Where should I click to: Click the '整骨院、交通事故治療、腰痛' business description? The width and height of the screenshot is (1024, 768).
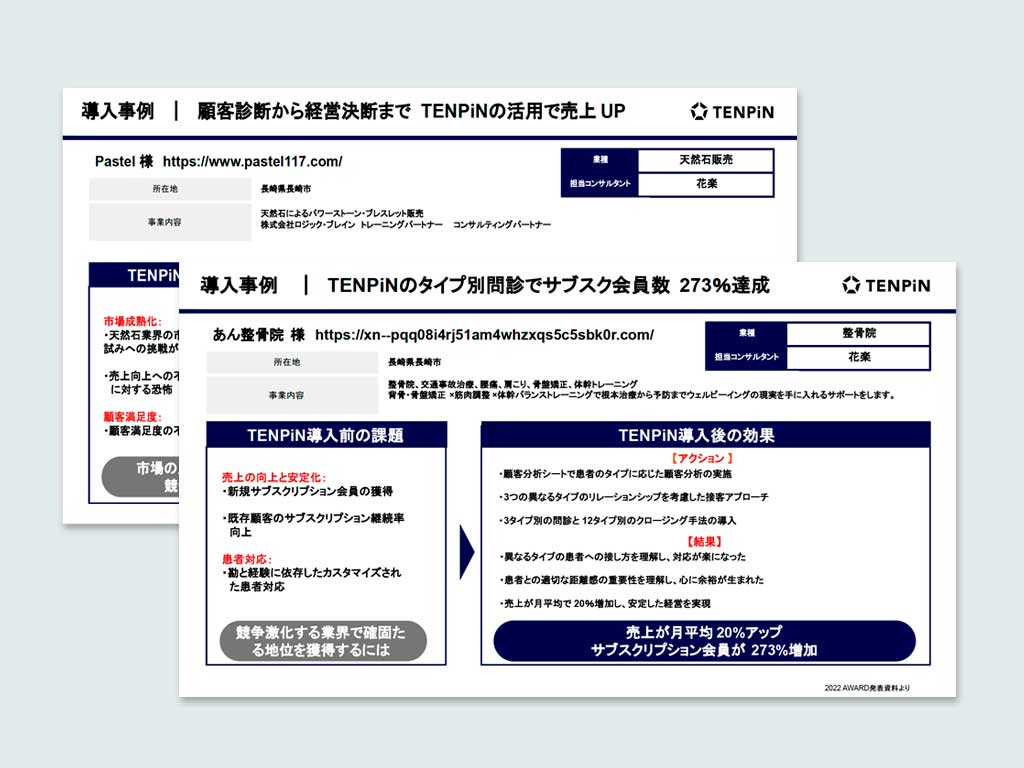(x=513, y=384)
